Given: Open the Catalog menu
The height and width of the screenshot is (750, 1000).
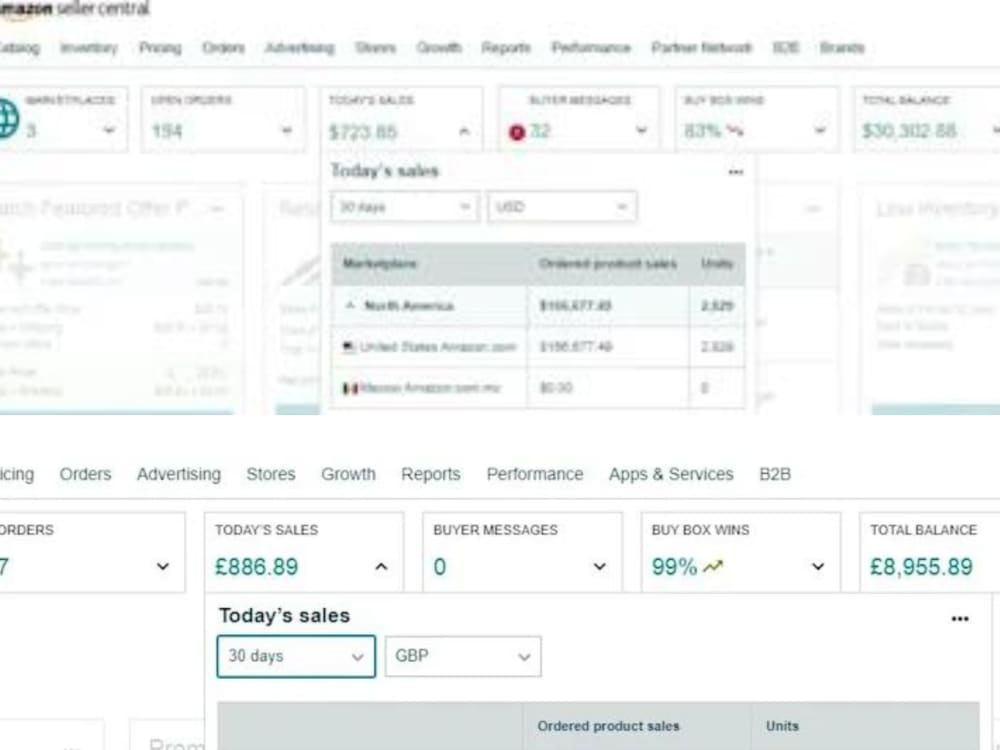Looking at the screenshot, I should (19, 48).
